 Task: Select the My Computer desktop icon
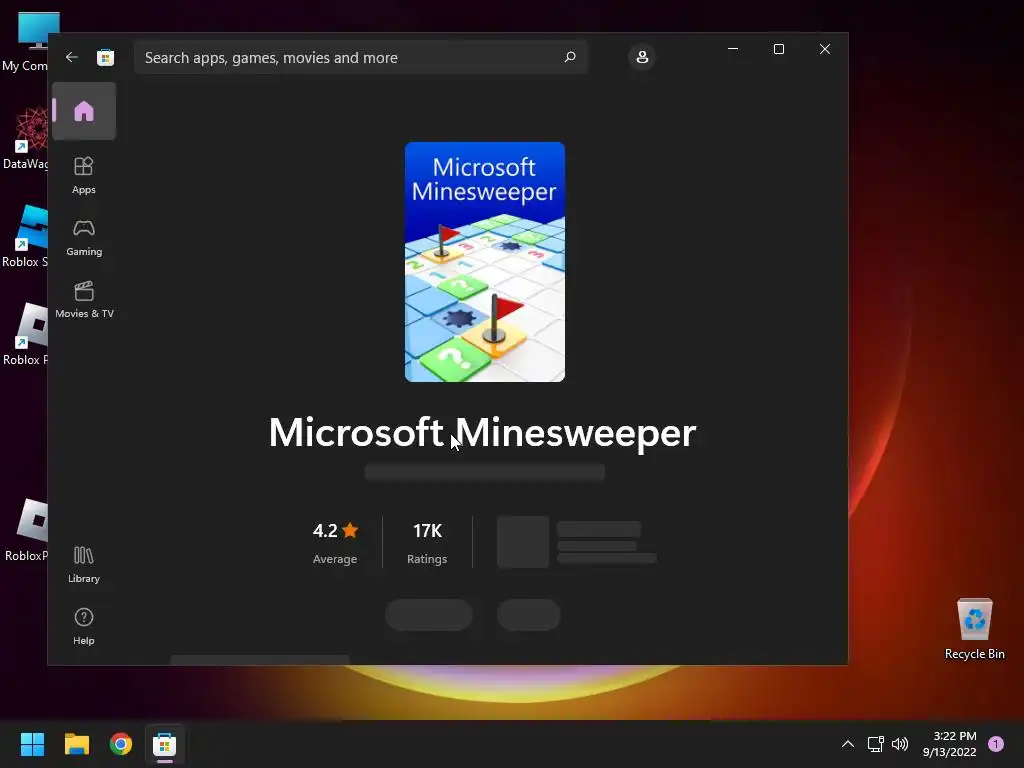25,42
